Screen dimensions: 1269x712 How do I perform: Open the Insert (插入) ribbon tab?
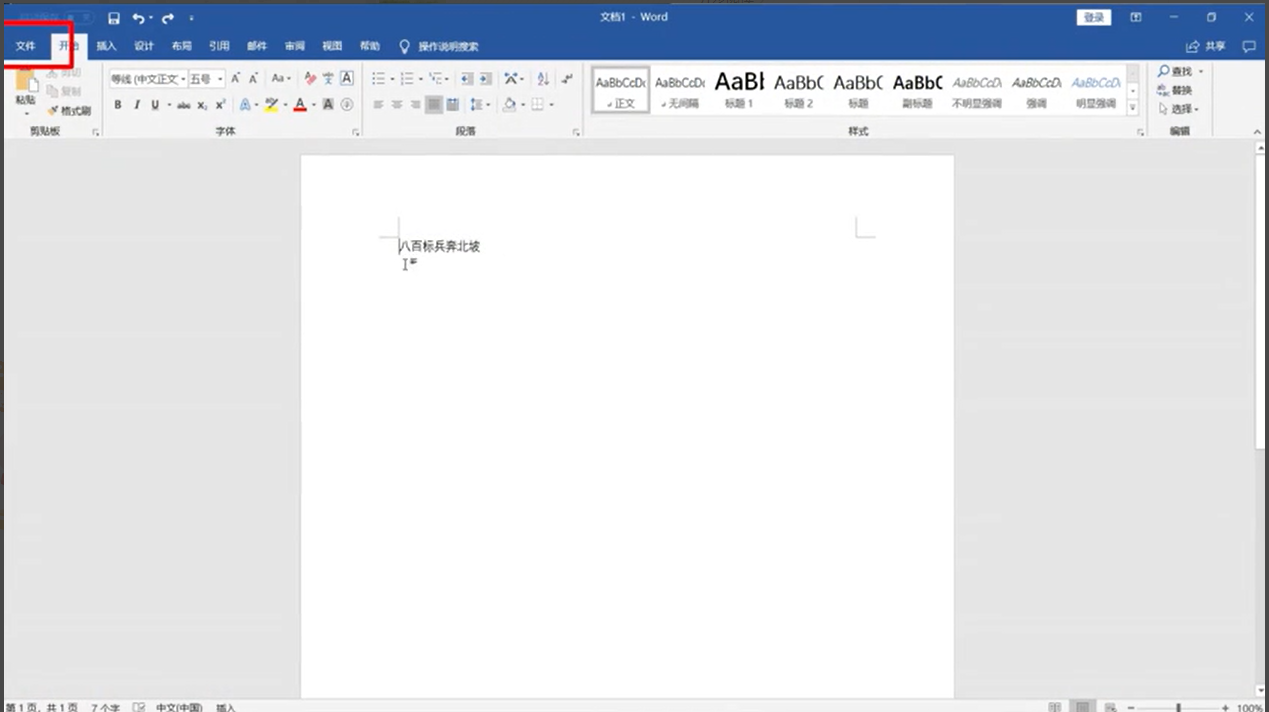pyautogui.click(x=106, y=46)
